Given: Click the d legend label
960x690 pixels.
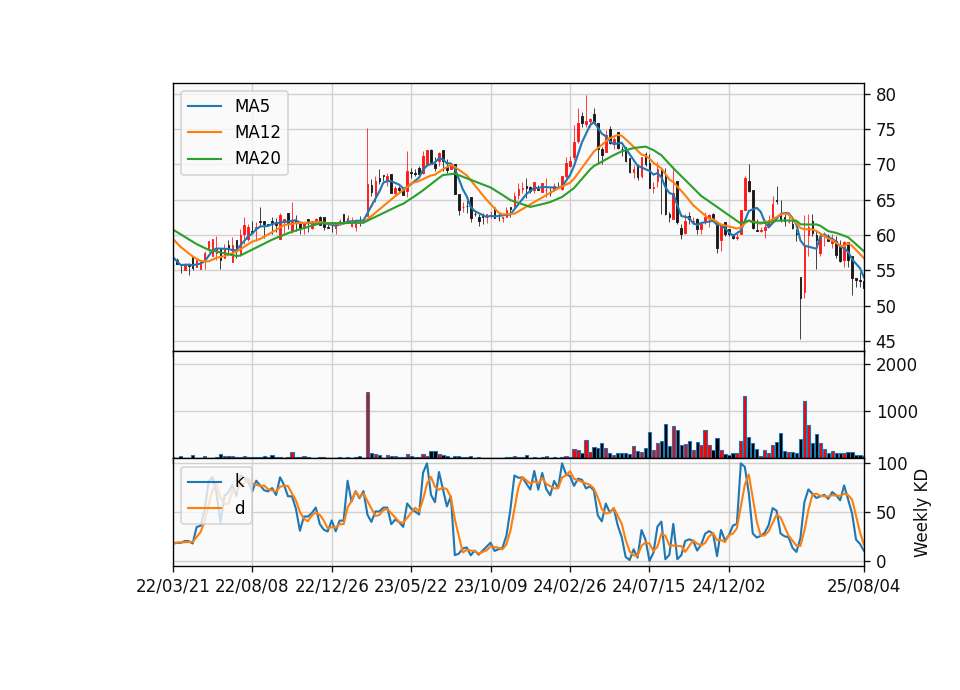Looking at the screenshot, I should click(240, 508).
